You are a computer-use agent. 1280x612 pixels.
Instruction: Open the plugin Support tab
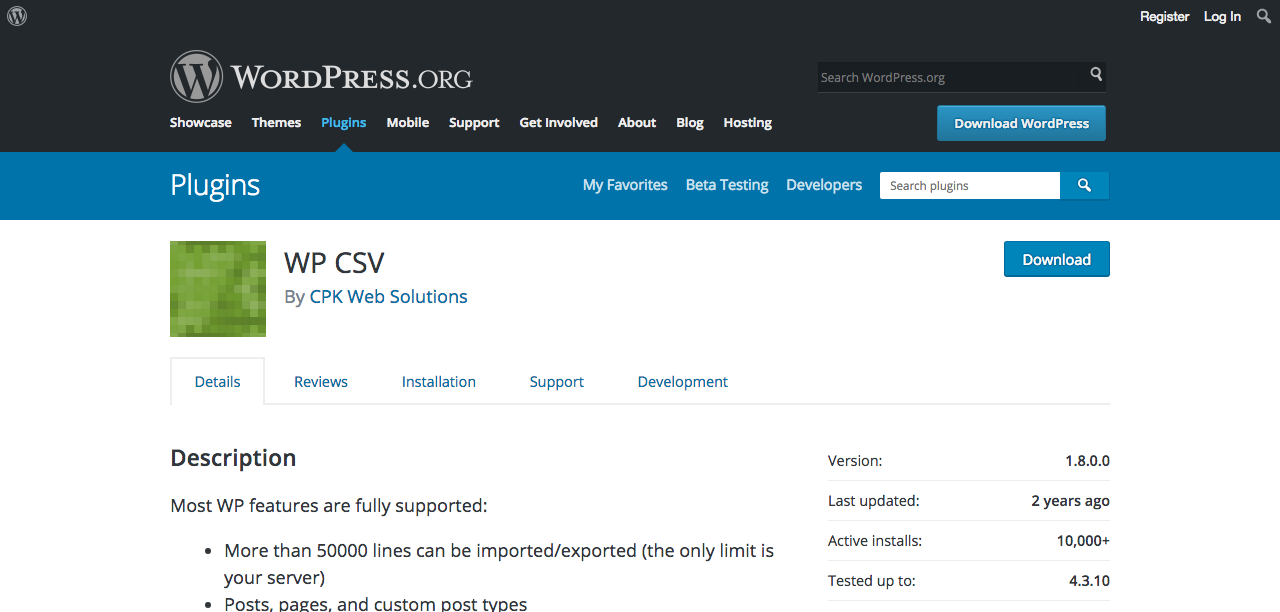(557, 382)
